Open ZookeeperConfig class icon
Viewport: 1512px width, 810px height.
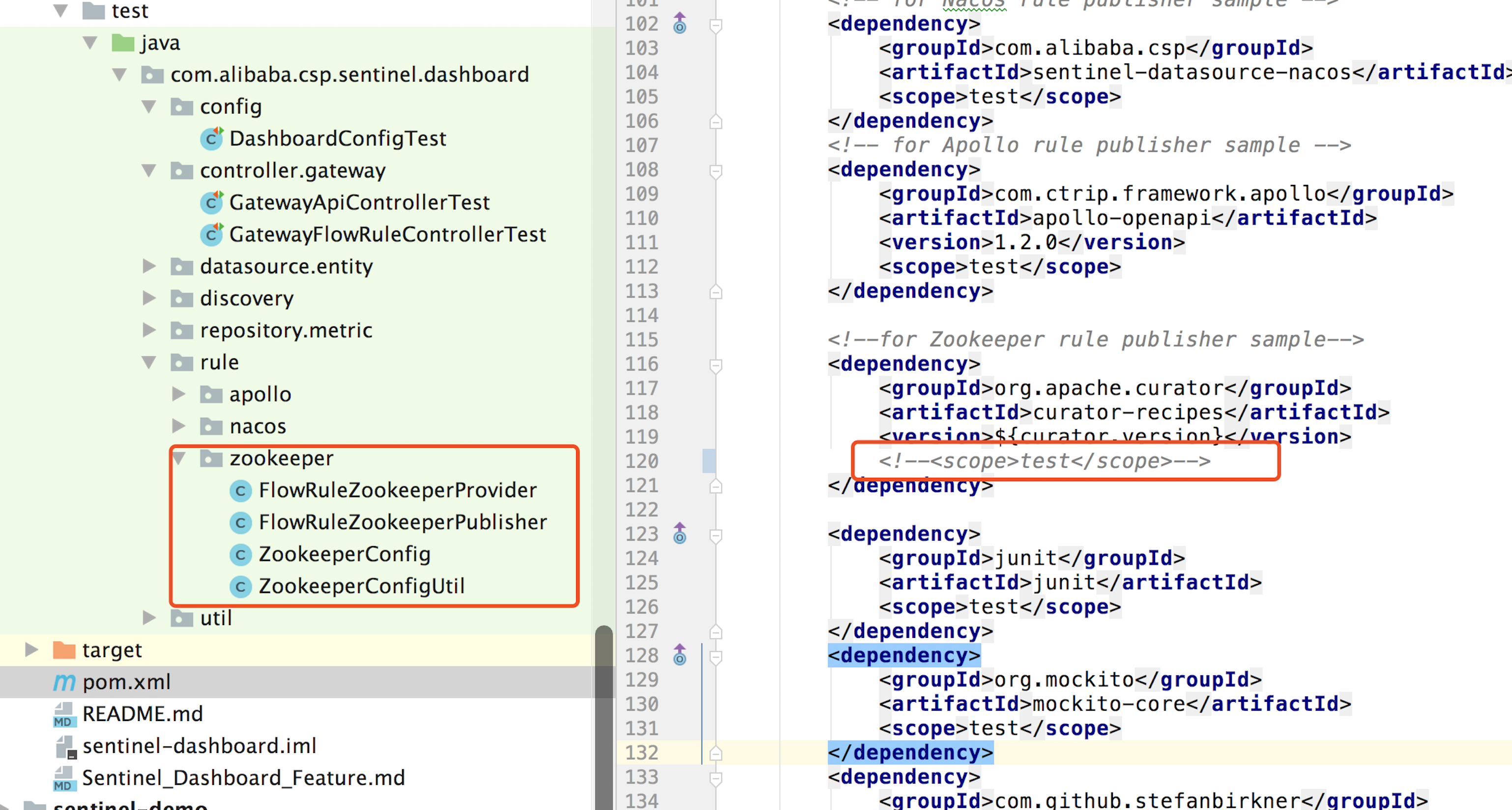pos(240,555)
